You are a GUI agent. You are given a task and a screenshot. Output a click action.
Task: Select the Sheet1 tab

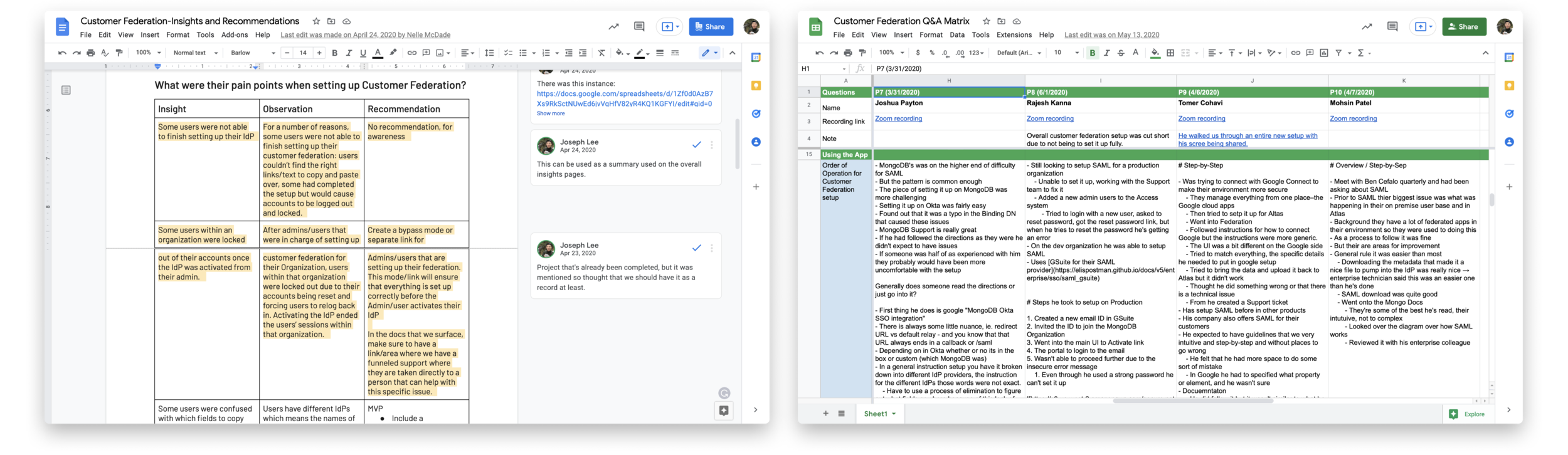click(x=879, y=414)
